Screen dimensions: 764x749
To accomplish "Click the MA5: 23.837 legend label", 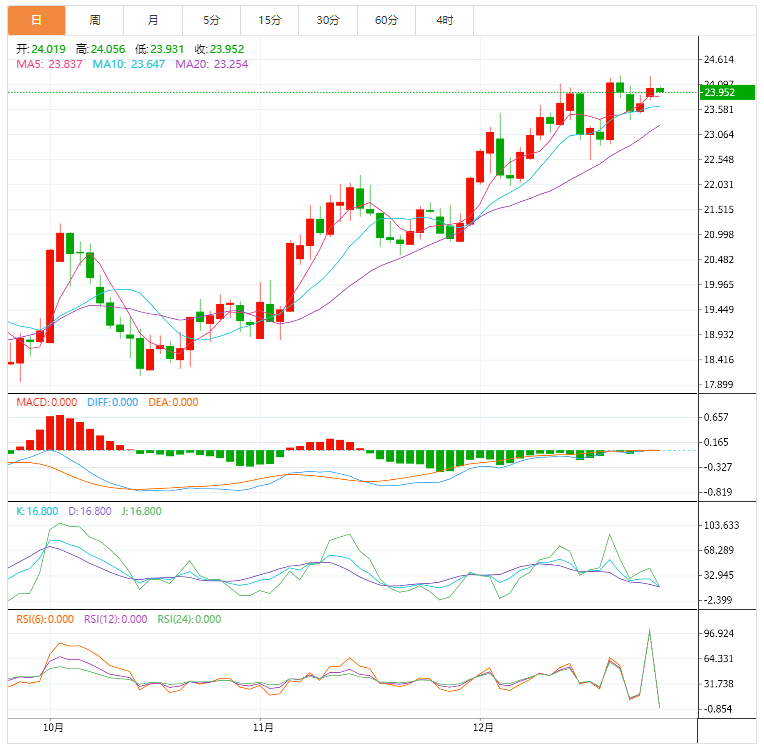I will 48,64.
